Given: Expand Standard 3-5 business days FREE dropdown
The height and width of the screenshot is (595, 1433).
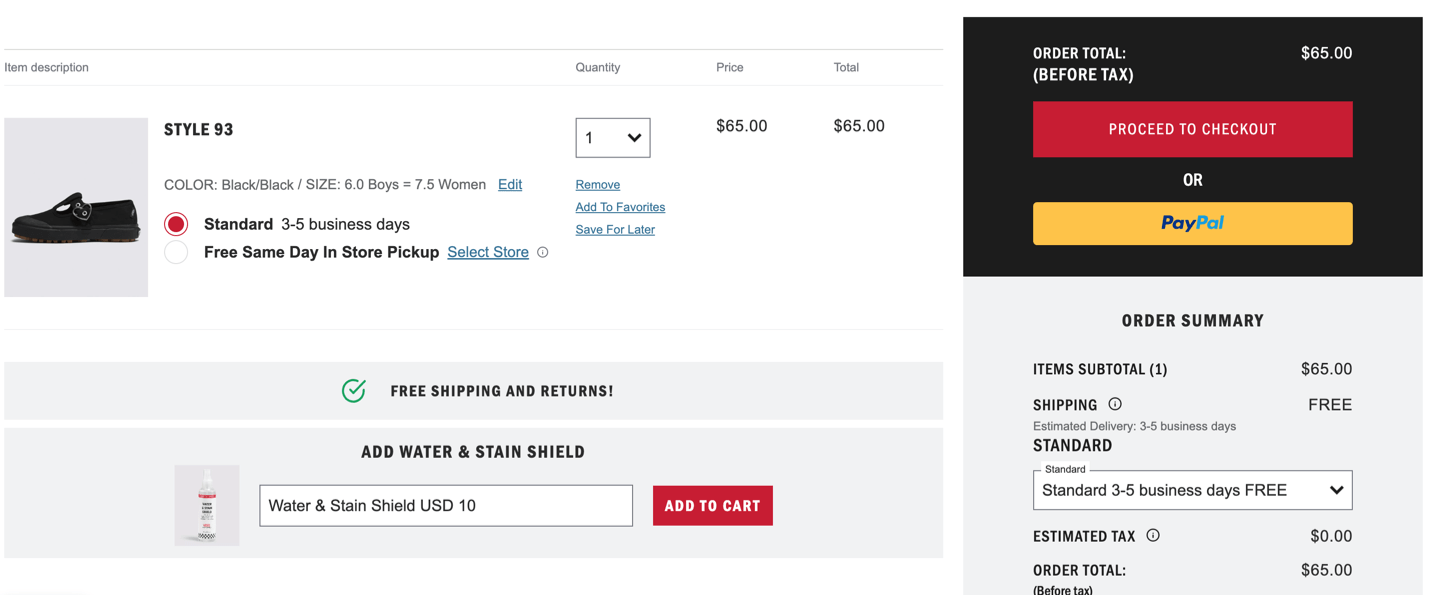Looking at the screenshot, I should (1192, 490).
